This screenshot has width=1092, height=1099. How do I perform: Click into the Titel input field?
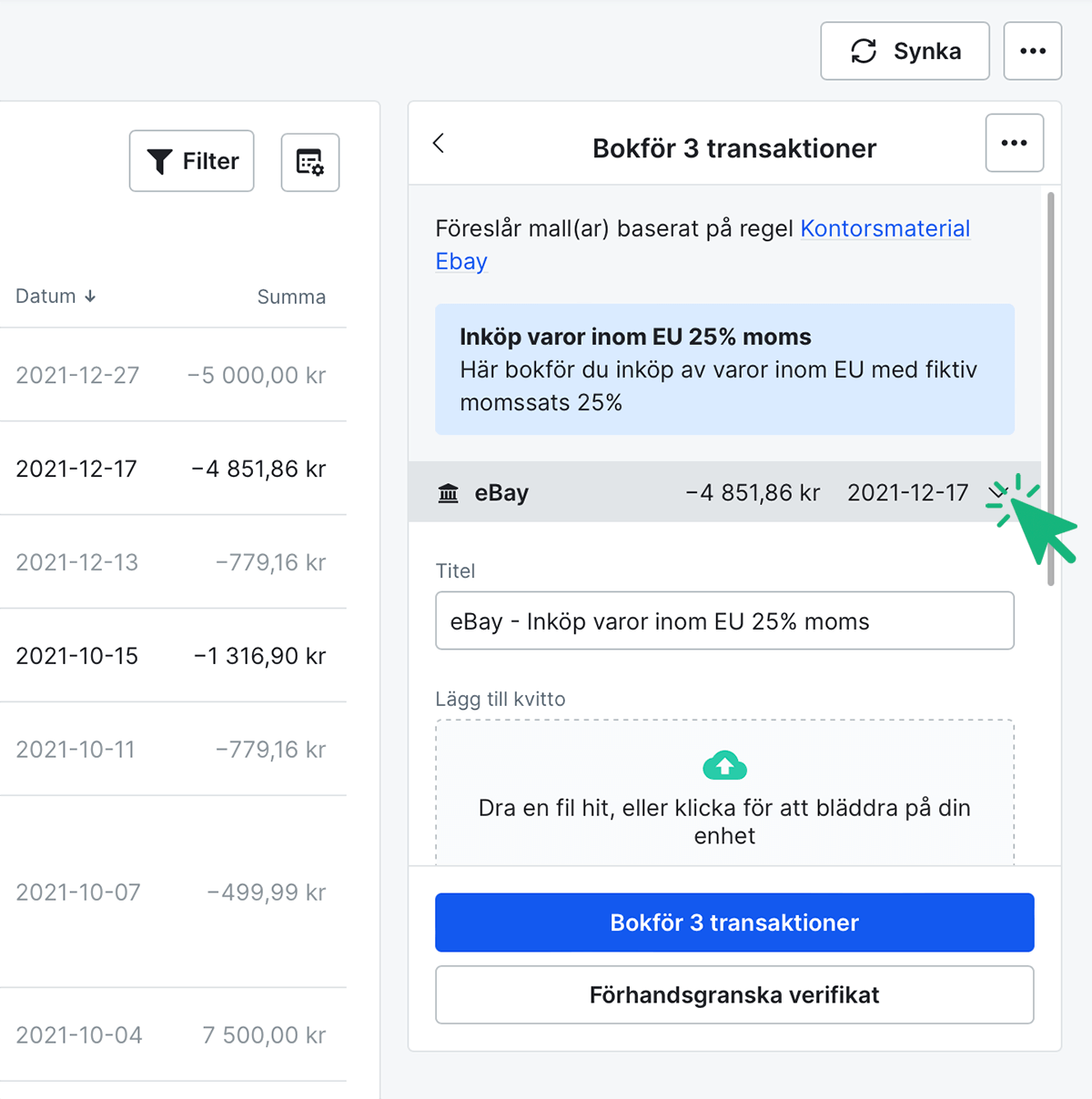(x=724, y=620)
